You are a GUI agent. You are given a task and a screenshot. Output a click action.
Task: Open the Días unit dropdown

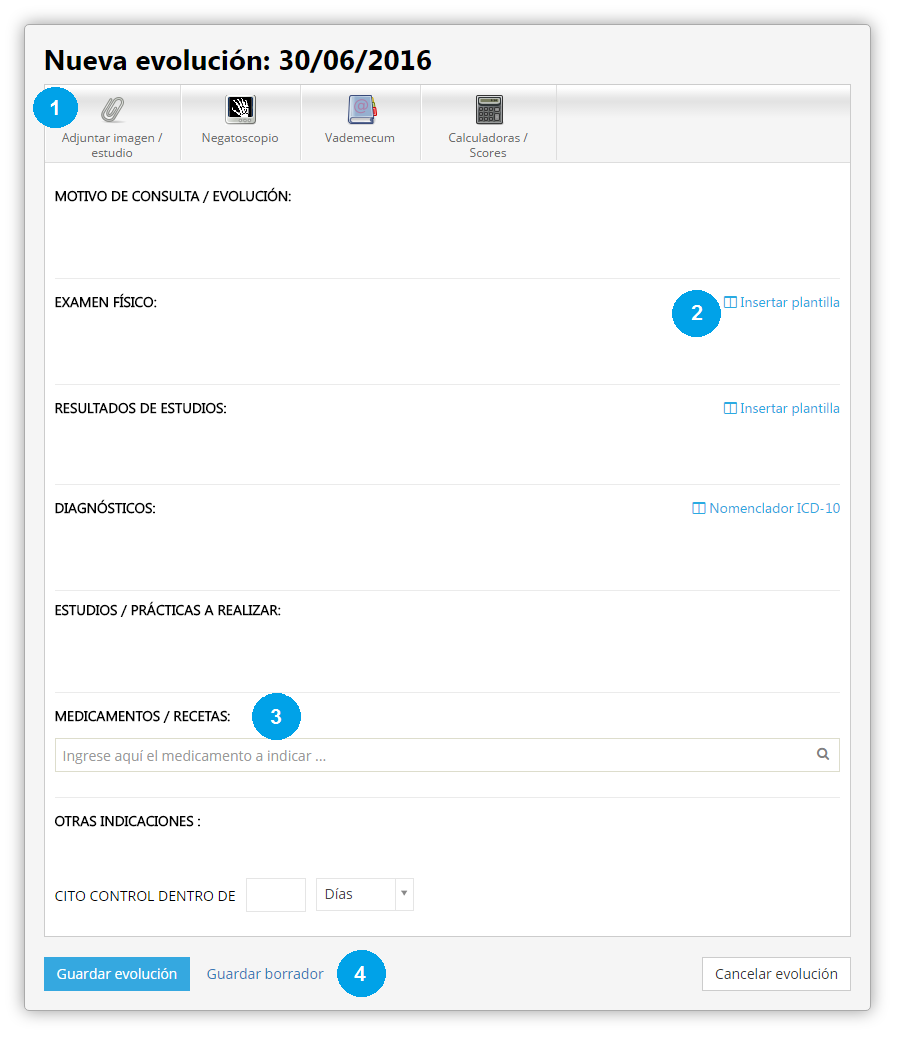364,894
